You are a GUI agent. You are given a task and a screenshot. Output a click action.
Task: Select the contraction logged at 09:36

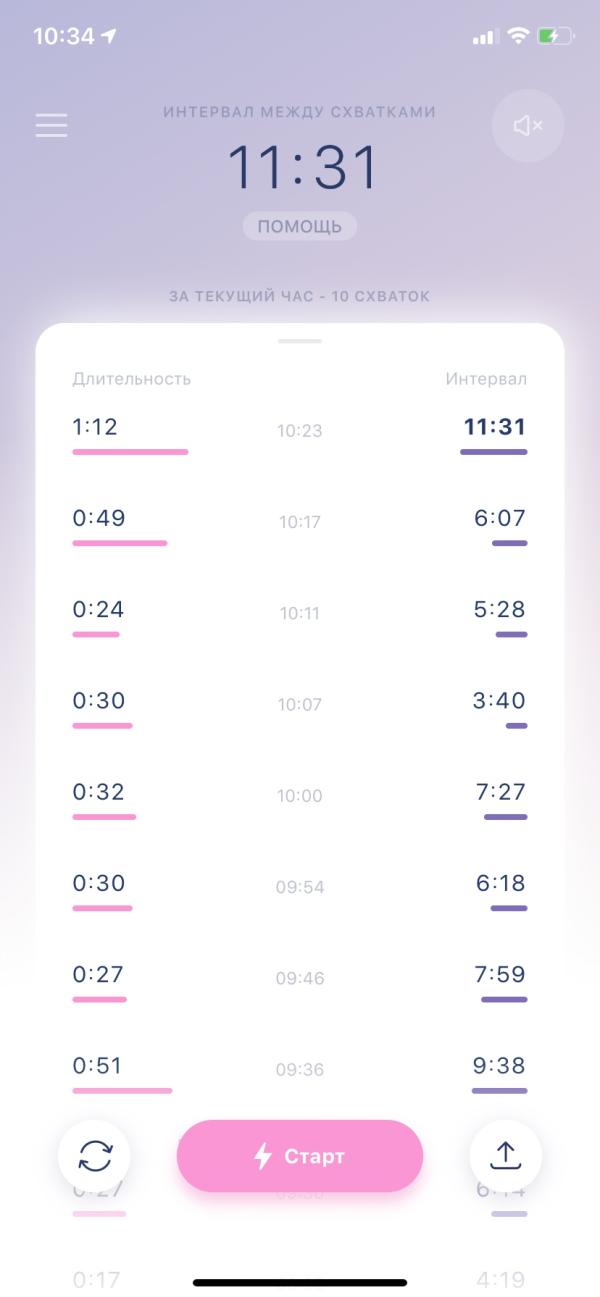(x=300, y=1069)
